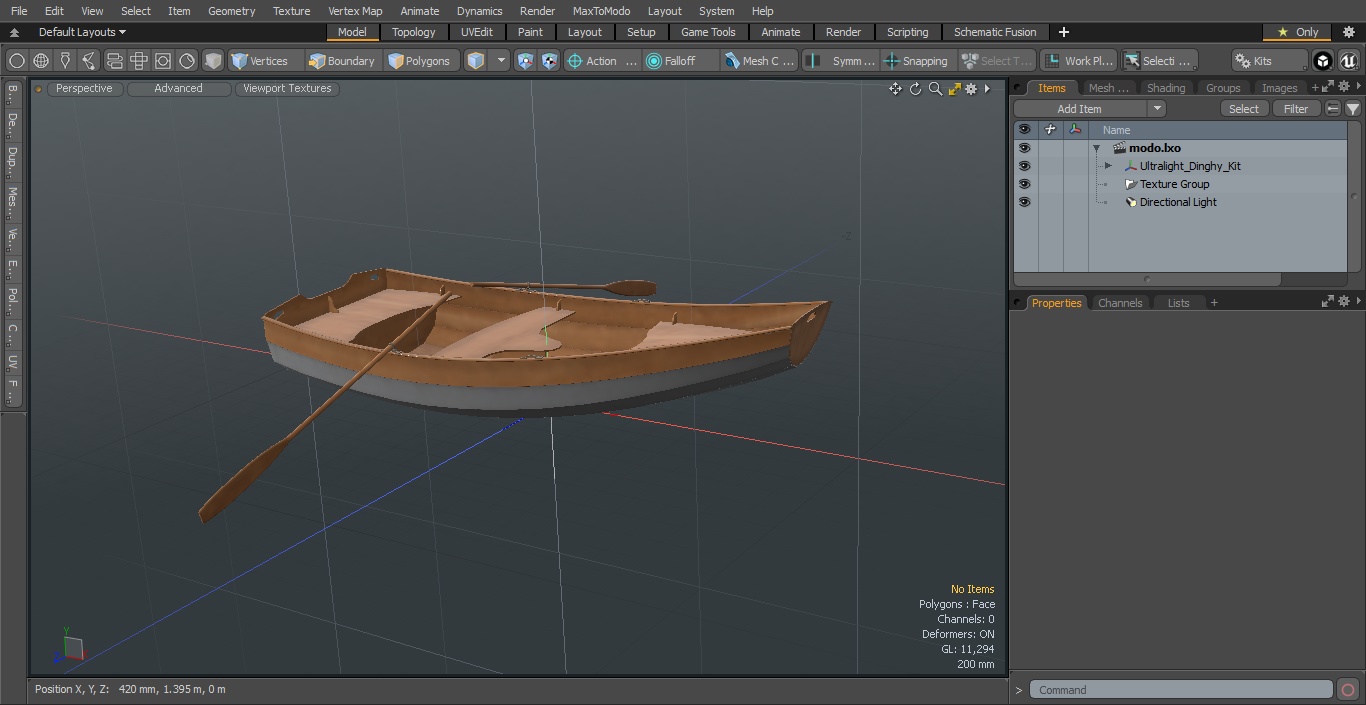Open the Falloff menu
1366x705 pixels.
coord(680,61)
